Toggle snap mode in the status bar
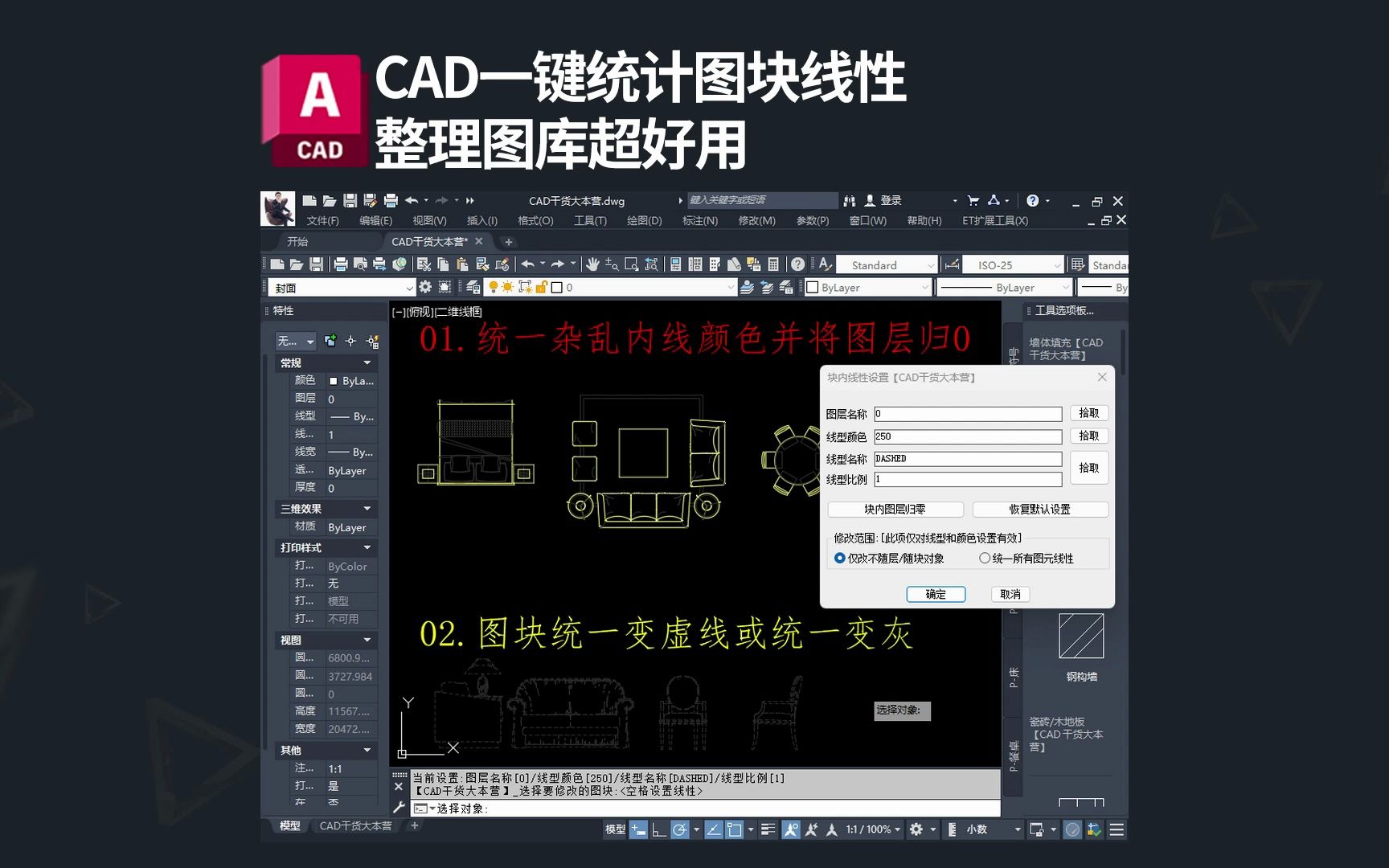Viewport: 1389px width, 868px height. [x=637, y=829]
